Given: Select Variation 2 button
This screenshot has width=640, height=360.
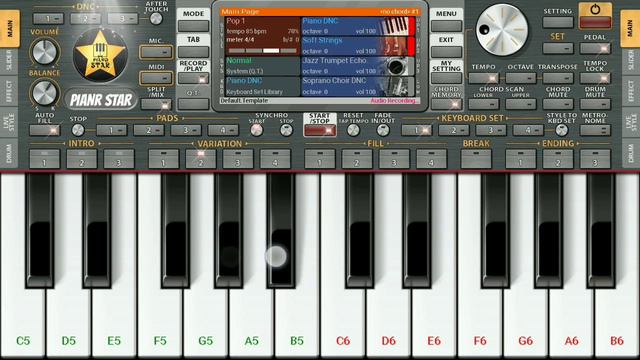Looking at the screenshot, I should [x=201, y=159].
